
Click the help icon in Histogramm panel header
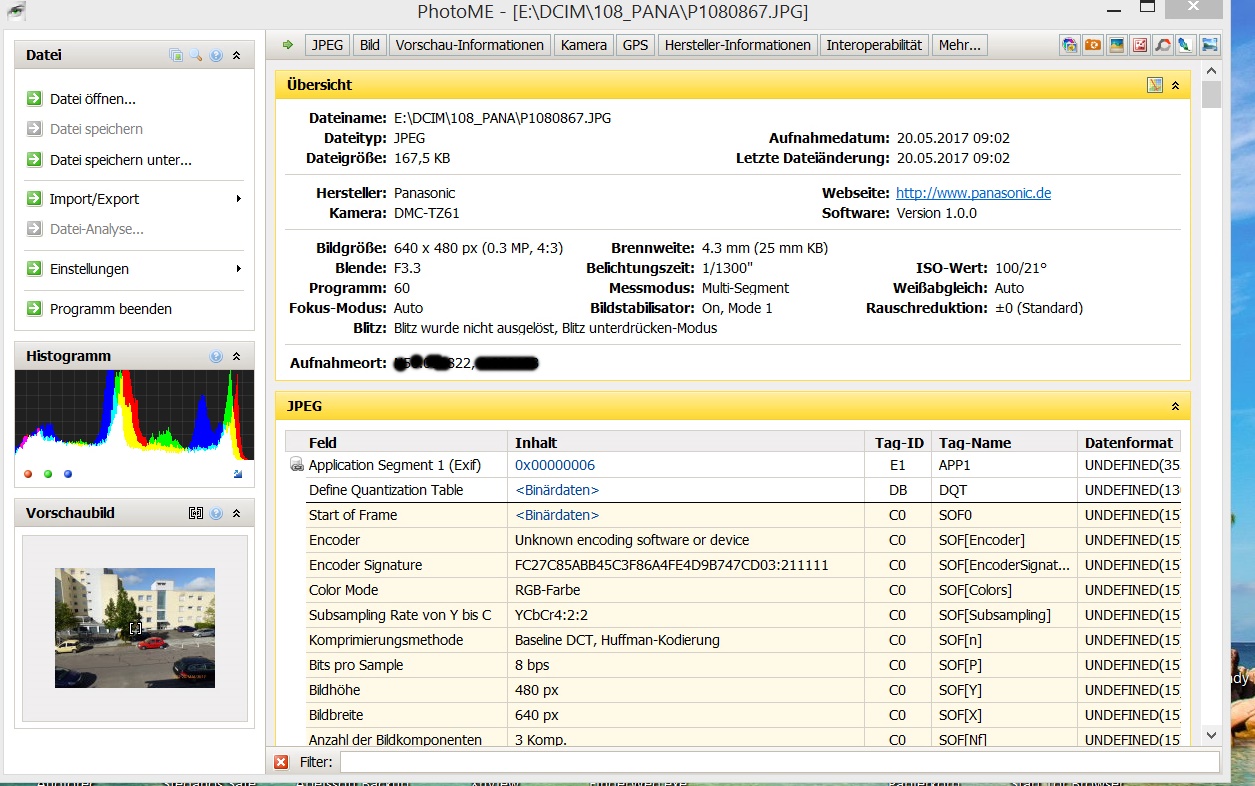pos(216,357)
